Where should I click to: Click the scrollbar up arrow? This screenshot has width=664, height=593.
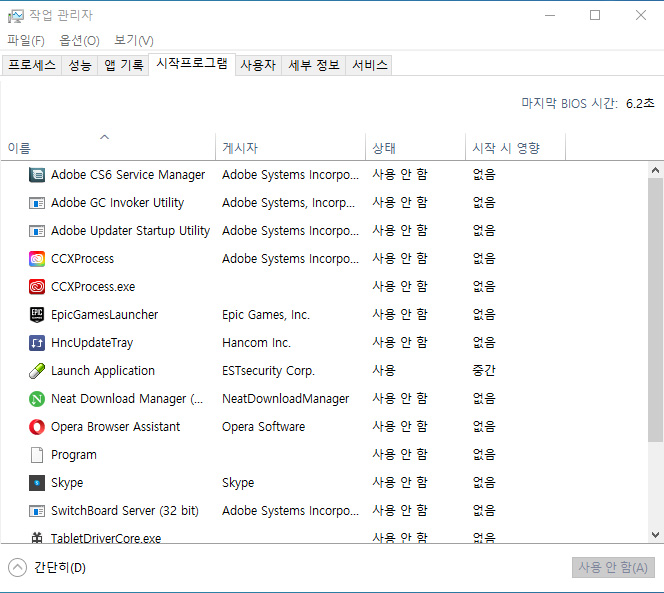(655, 170)
